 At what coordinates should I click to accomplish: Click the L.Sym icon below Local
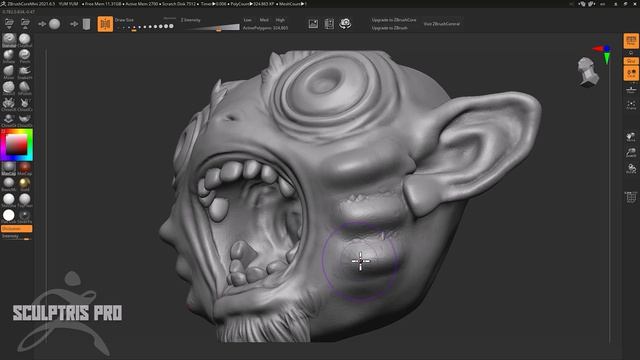tap(631, 89)
